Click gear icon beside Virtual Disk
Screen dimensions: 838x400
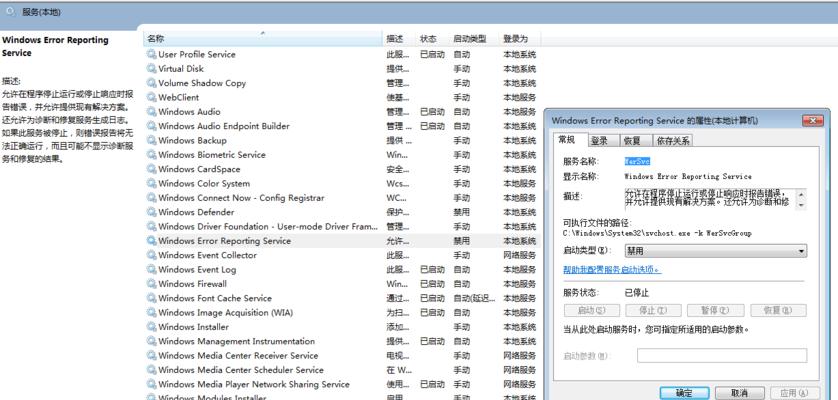click(152, 68)
